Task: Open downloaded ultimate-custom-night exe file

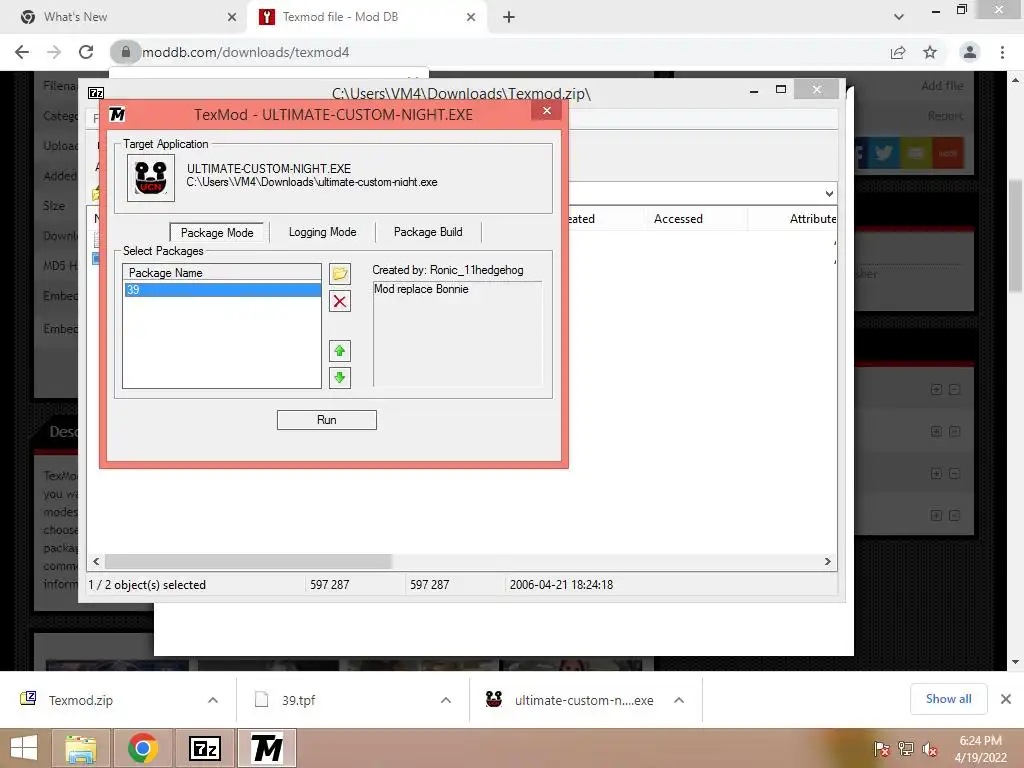Action: coord(584,700)
